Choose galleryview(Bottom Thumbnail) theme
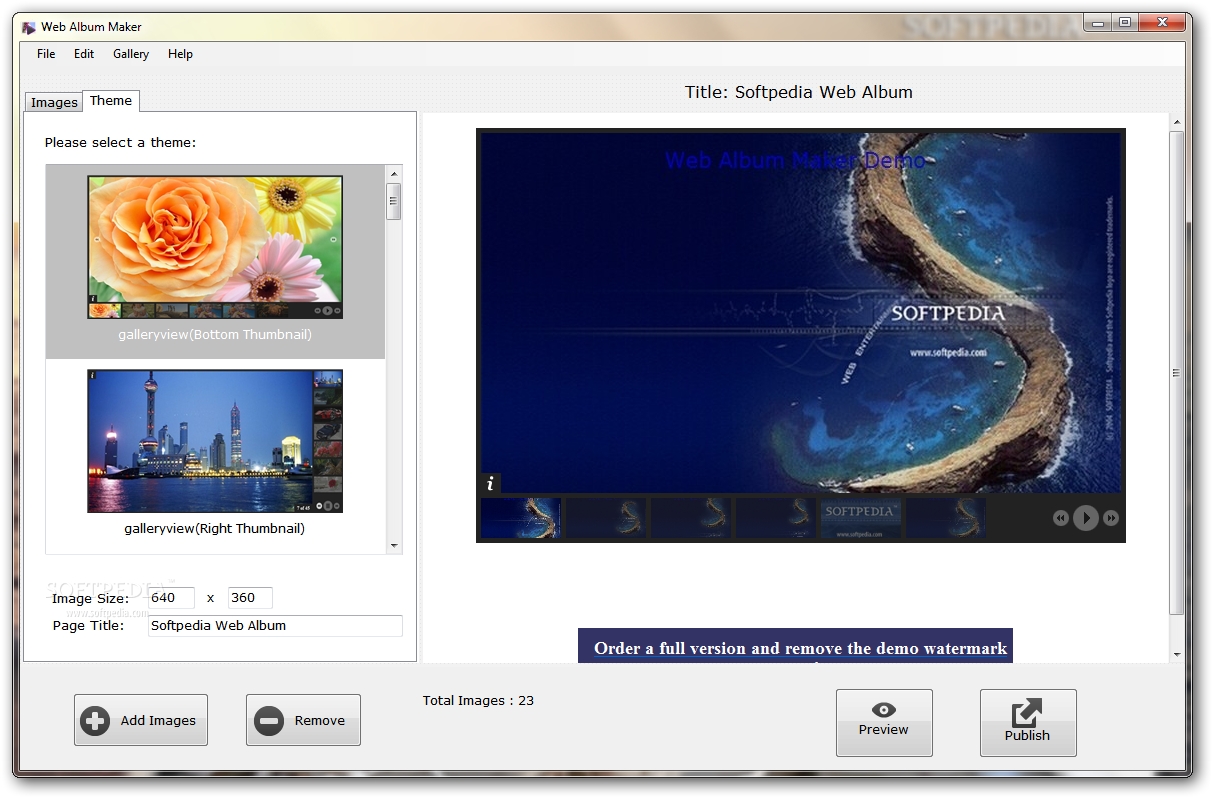This screenshot has width=1213, height=798. click(215, 262)
